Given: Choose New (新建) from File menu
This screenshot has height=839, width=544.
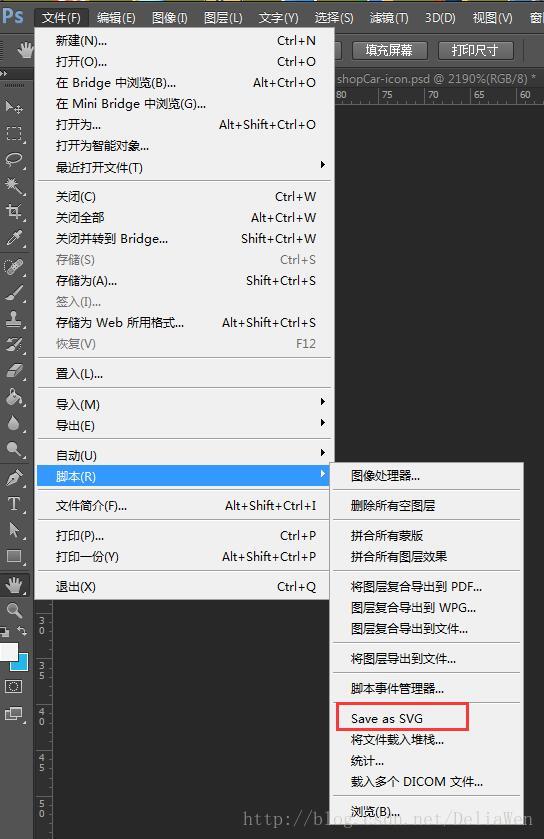Looking at the screenshot, I should [185, 41].
